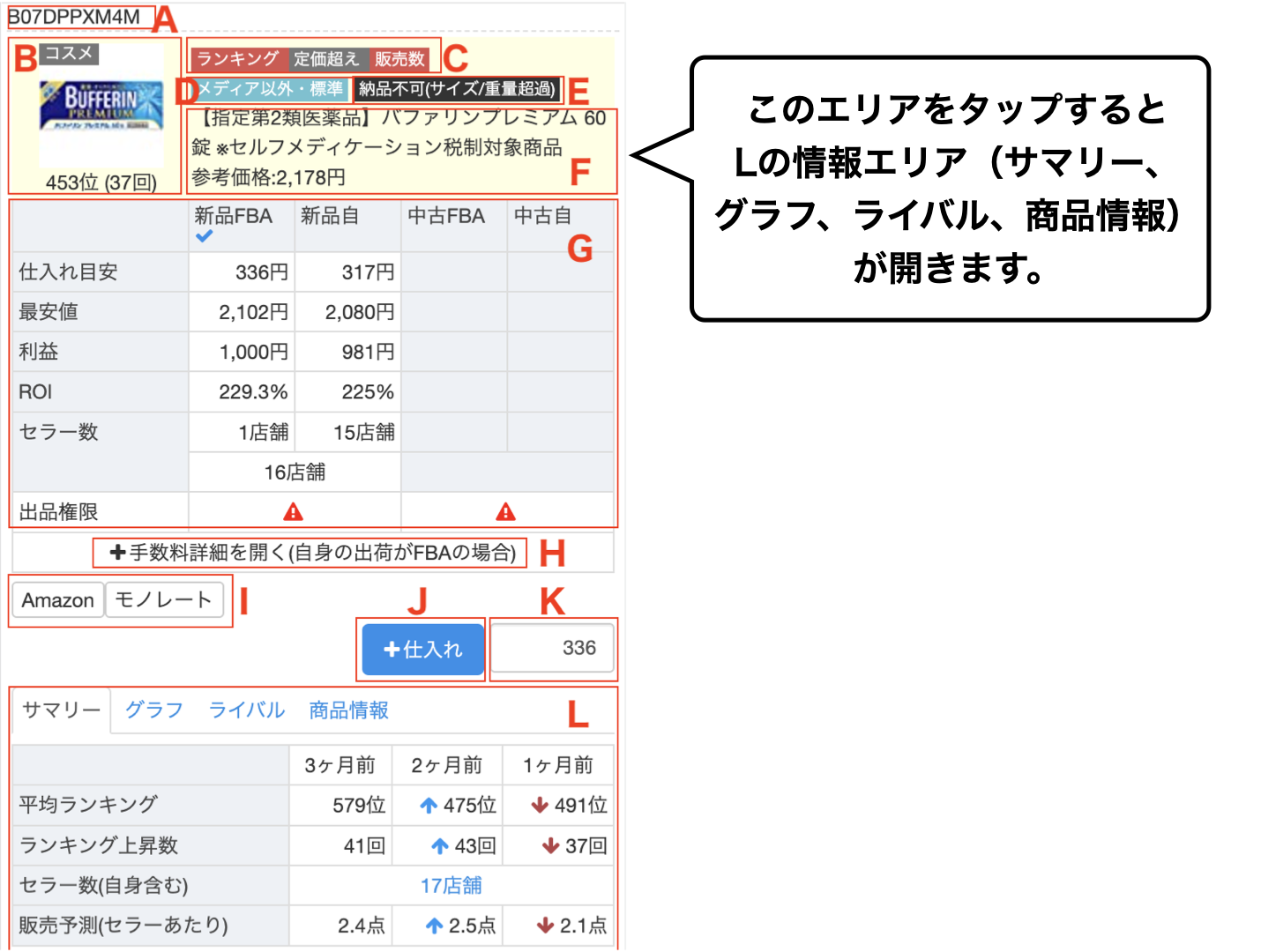Click the 16店舗 total sellers cell

click(295, 472)
